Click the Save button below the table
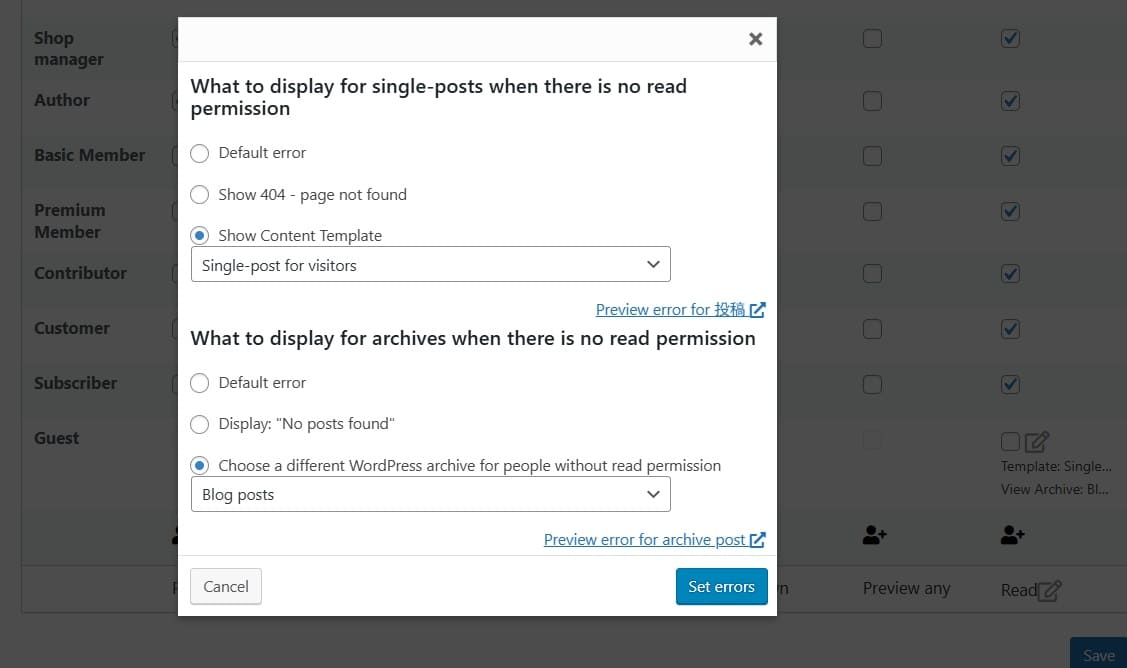 1098,655
